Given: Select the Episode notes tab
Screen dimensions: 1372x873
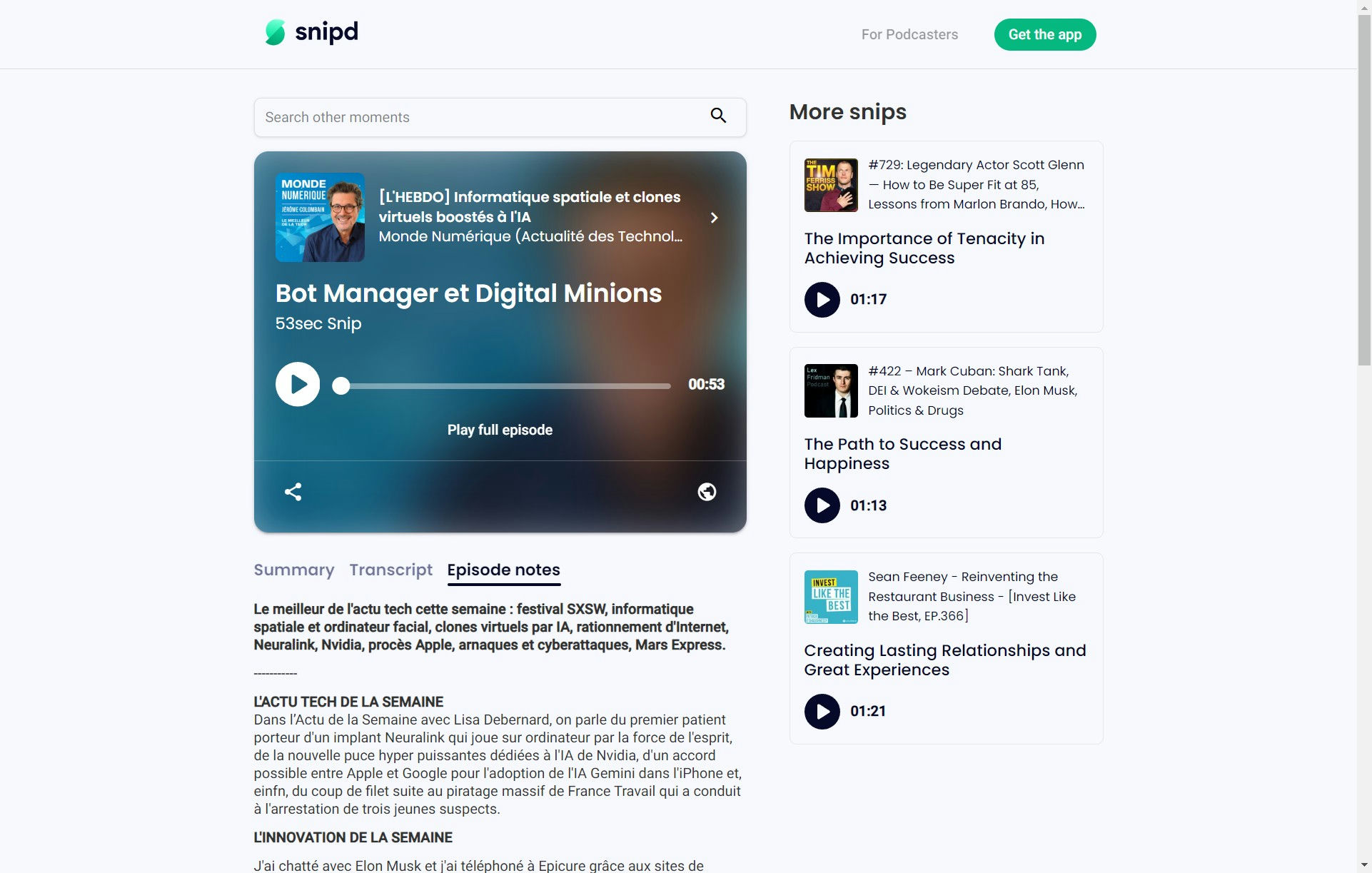Looking at the screenshot, I should 503,570.
